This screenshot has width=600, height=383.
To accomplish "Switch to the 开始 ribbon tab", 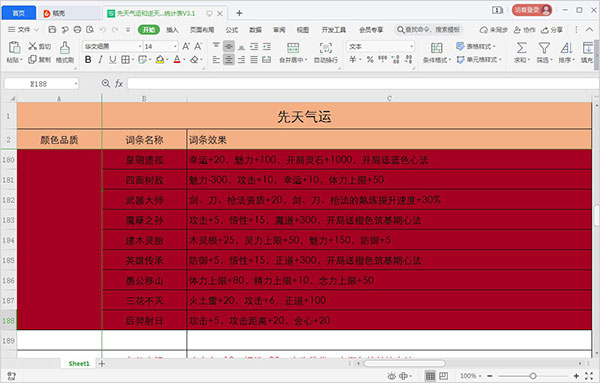I will point(149,29).
